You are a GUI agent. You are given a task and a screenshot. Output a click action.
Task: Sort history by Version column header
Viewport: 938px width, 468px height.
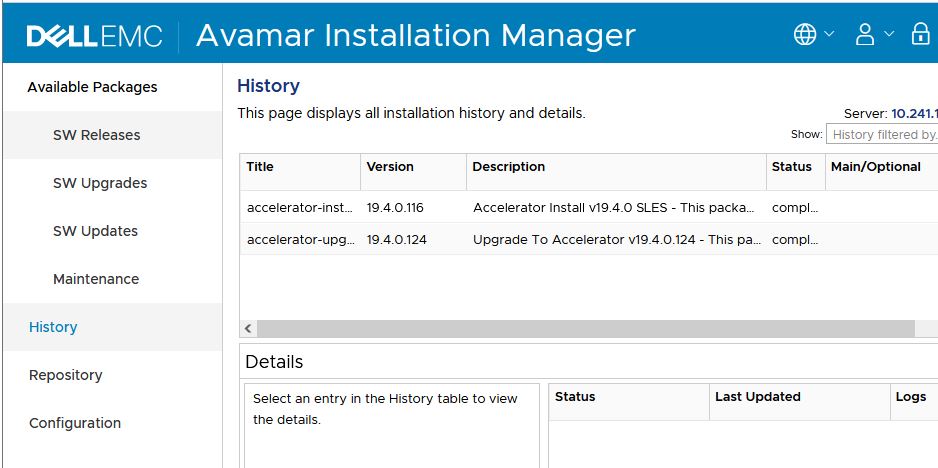pyautogui.click(x=390, y=167)
